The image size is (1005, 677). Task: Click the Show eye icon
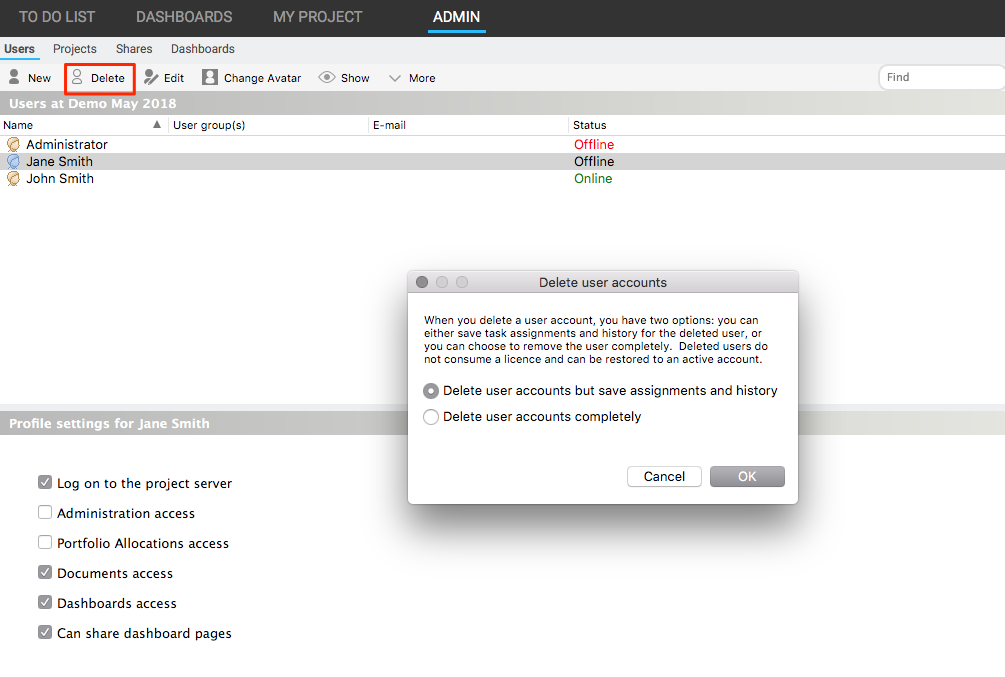(x=327, y=77)
